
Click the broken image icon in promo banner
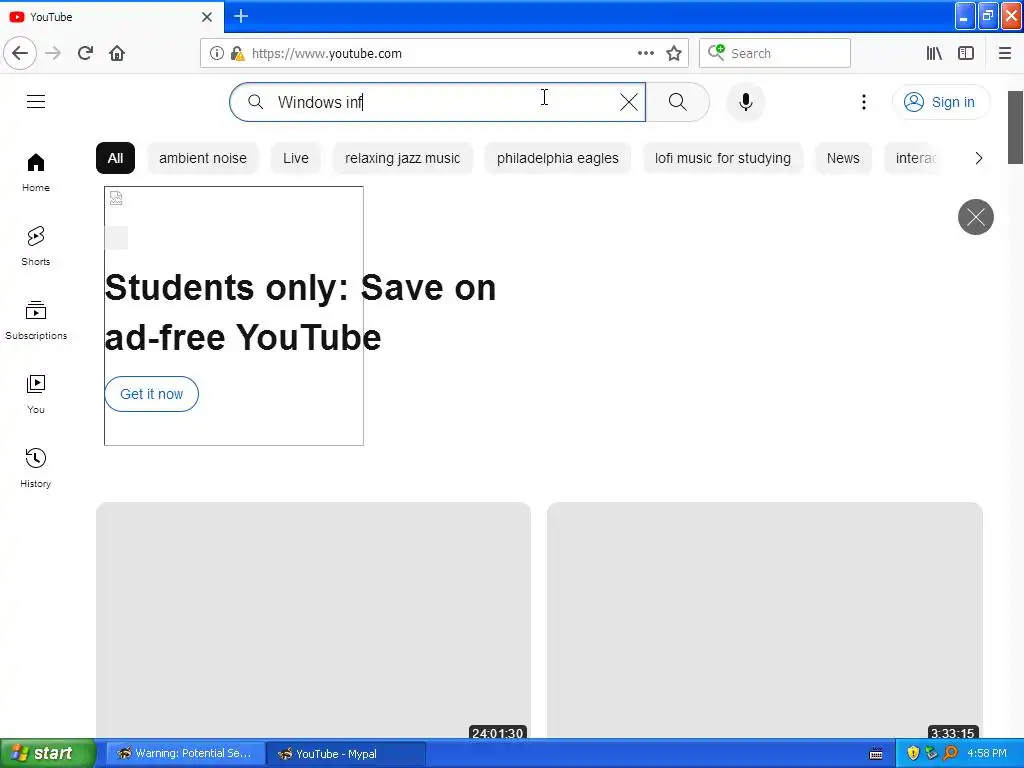click(x=116, y=198)
